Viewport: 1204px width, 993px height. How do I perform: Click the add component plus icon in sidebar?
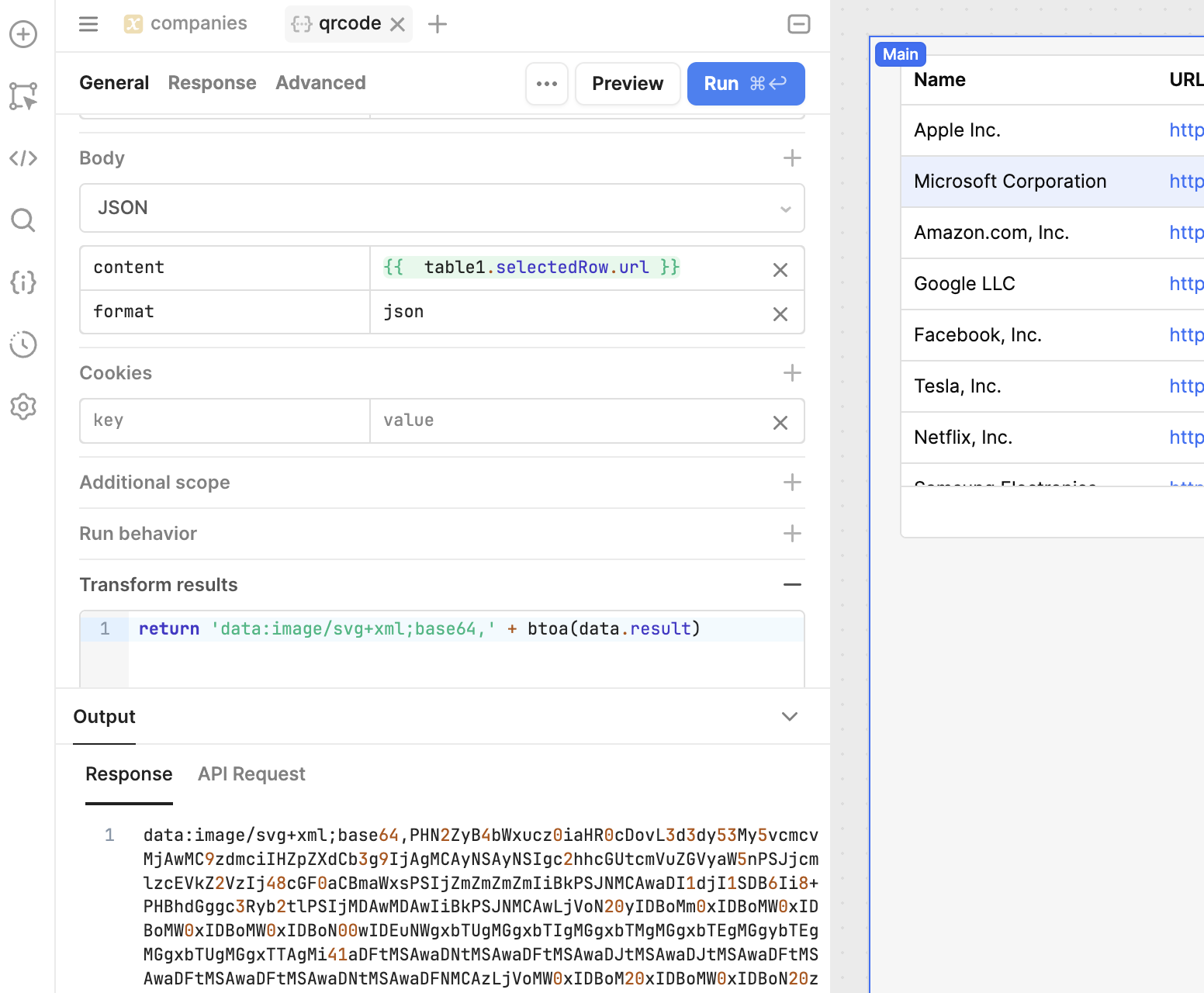click(23, 34)
